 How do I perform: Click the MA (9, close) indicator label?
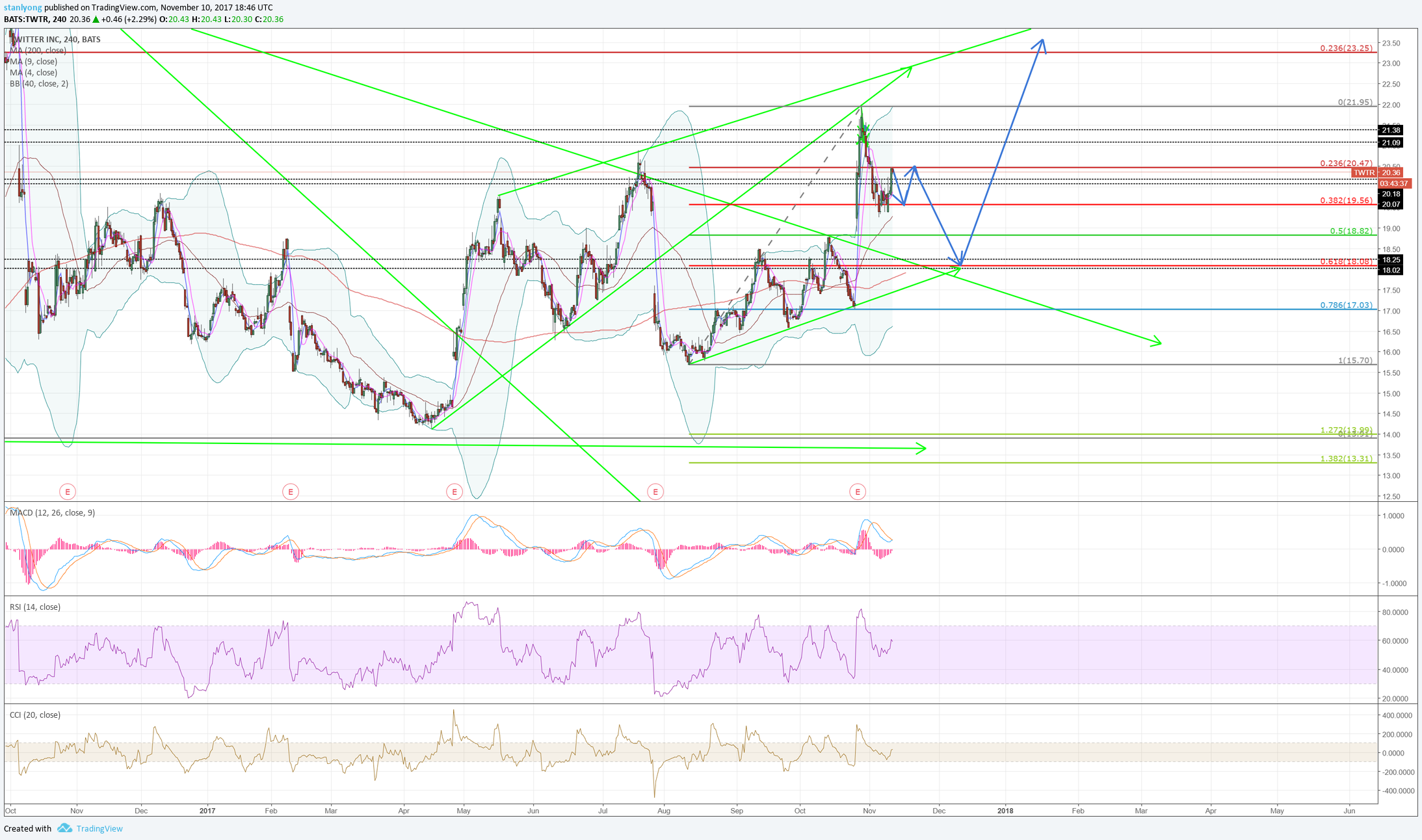(x=33, y=62)
